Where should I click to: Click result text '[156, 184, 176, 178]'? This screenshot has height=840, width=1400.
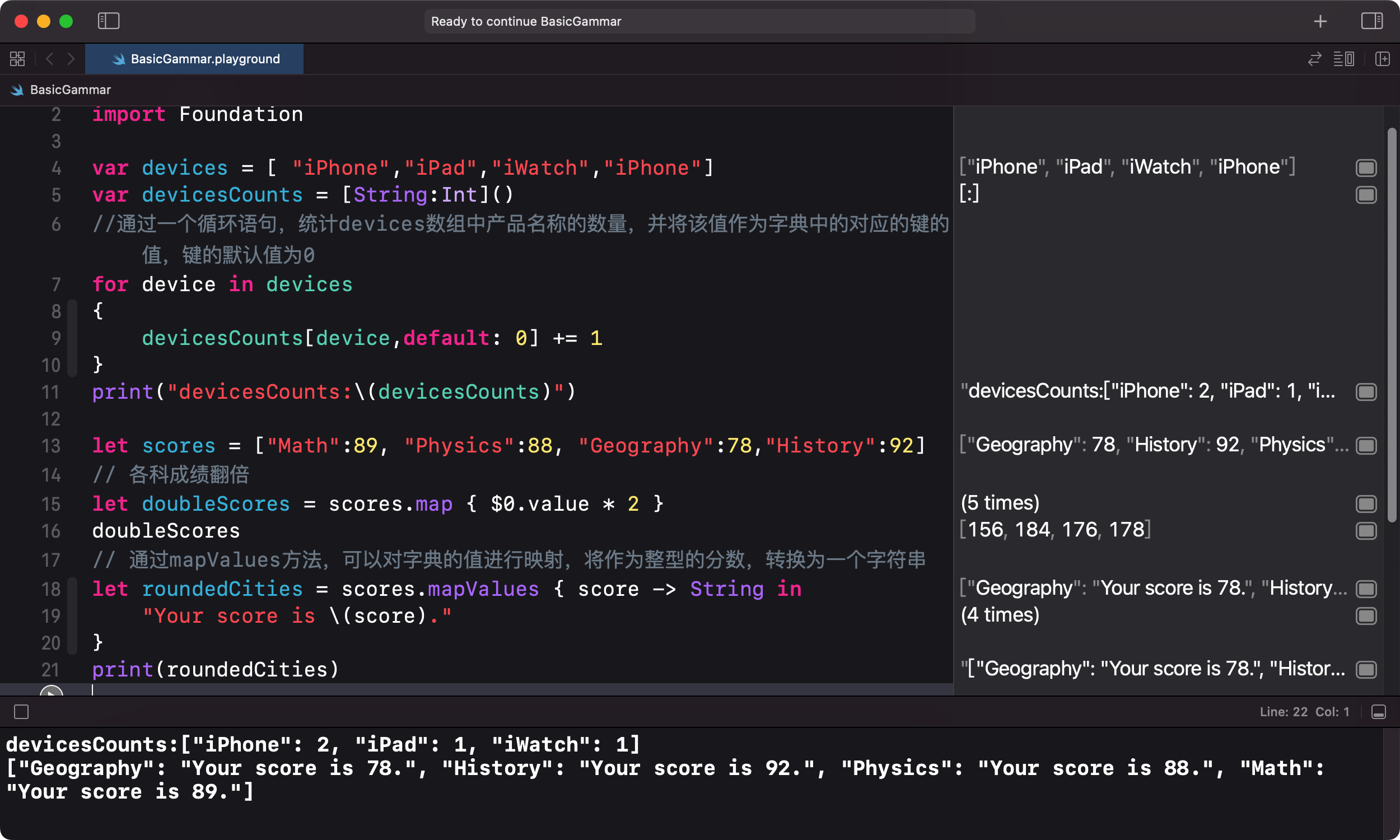click(1056, 530)
